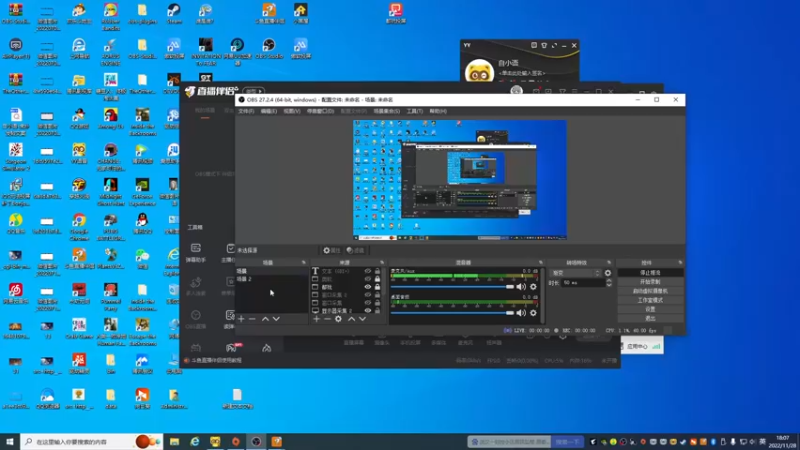Open the View menu in OBS
Viewport: 800px width, 450px height.
292,111
